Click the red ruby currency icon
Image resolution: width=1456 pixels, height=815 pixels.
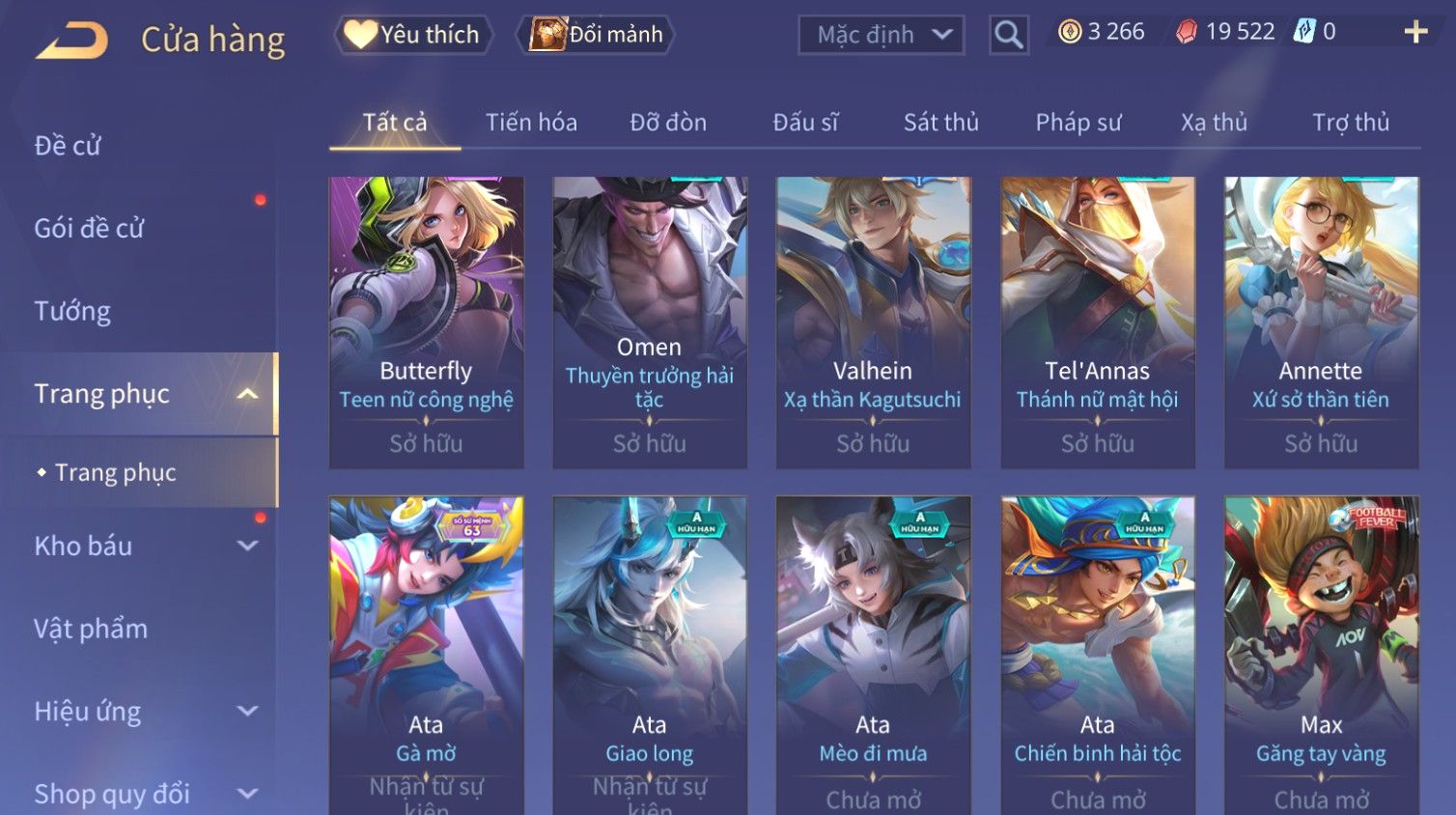1187,32
